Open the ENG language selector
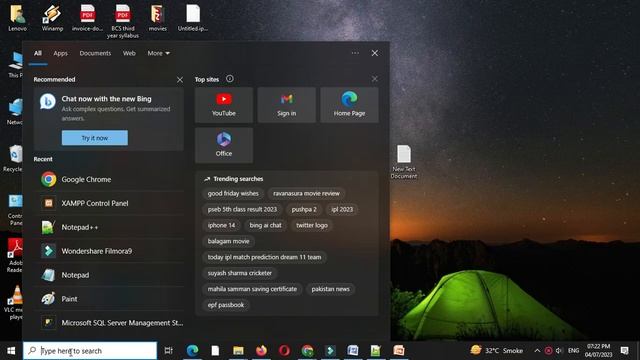This screenshot has width=640, height=360. click(x=573, y=351)
